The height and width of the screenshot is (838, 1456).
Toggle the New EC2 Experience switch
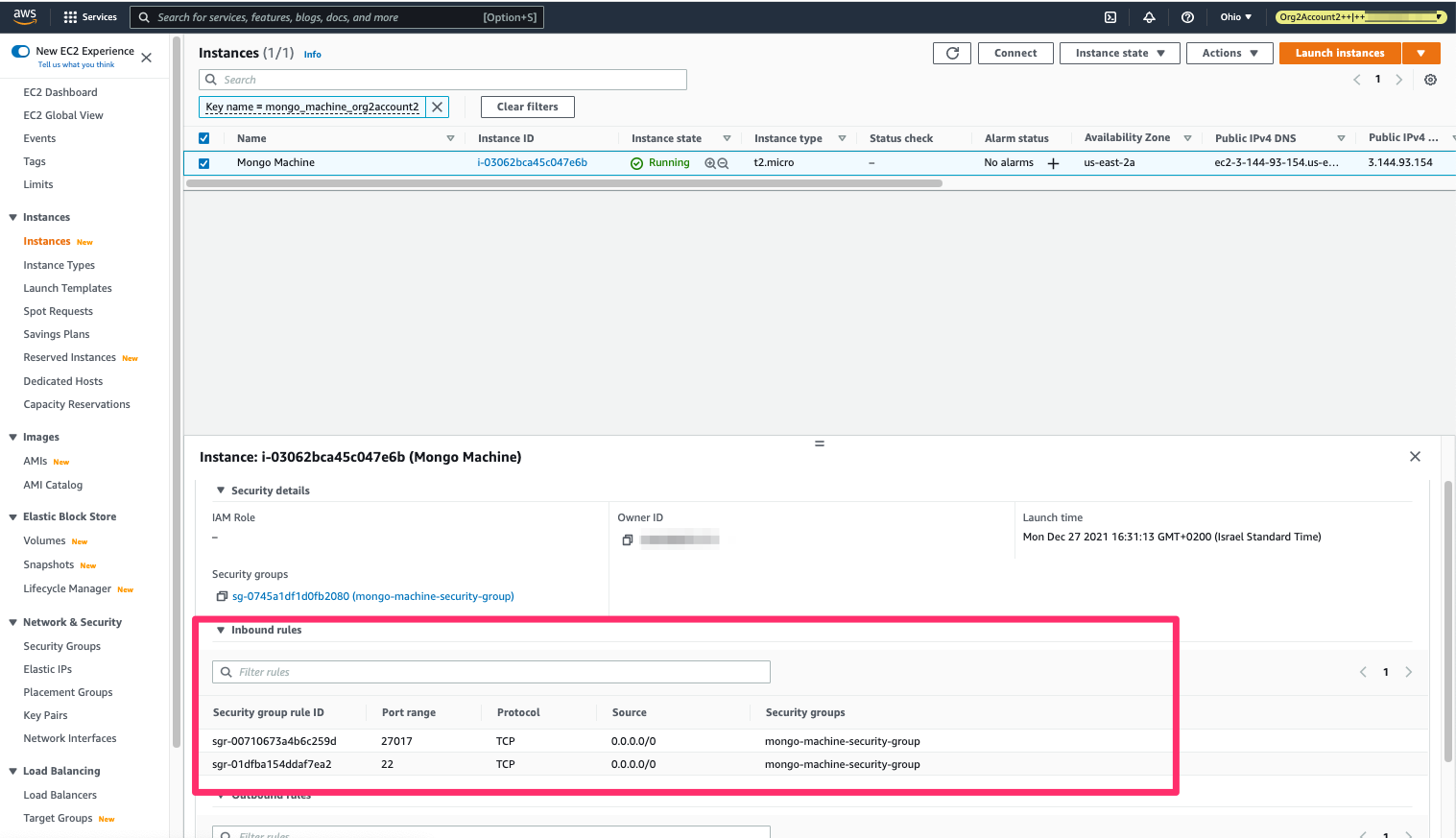coord(20,51)
